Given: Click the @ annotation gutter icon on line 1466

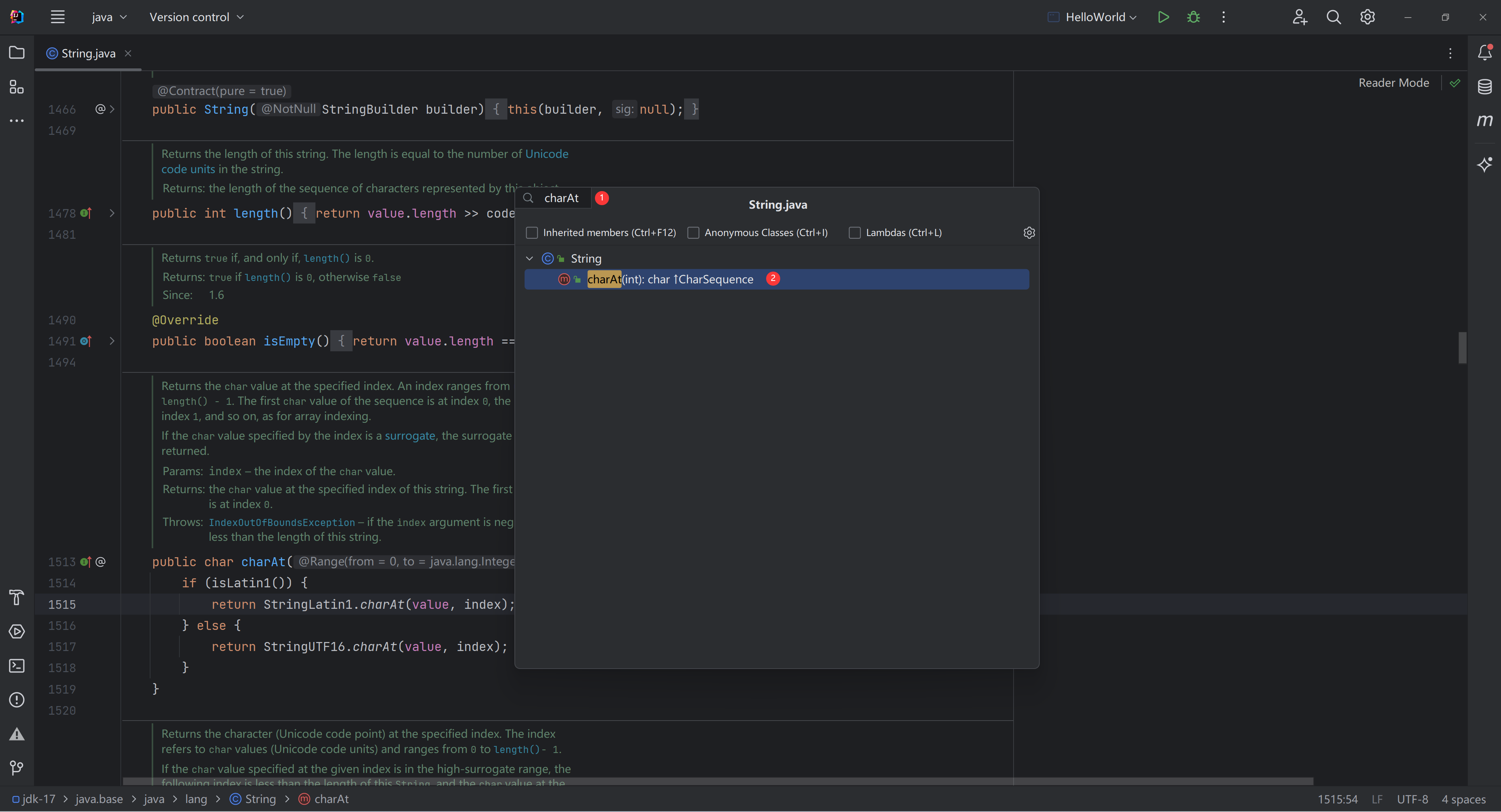Looking at the screenshot, I should (x=100, y=109).
